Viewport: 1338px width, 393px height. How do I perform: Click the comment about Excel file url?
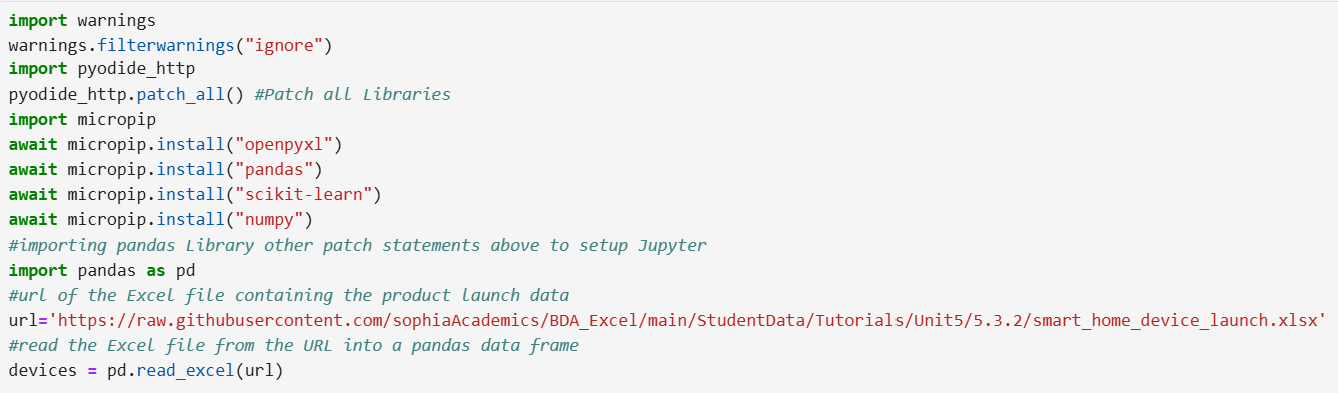289,295
